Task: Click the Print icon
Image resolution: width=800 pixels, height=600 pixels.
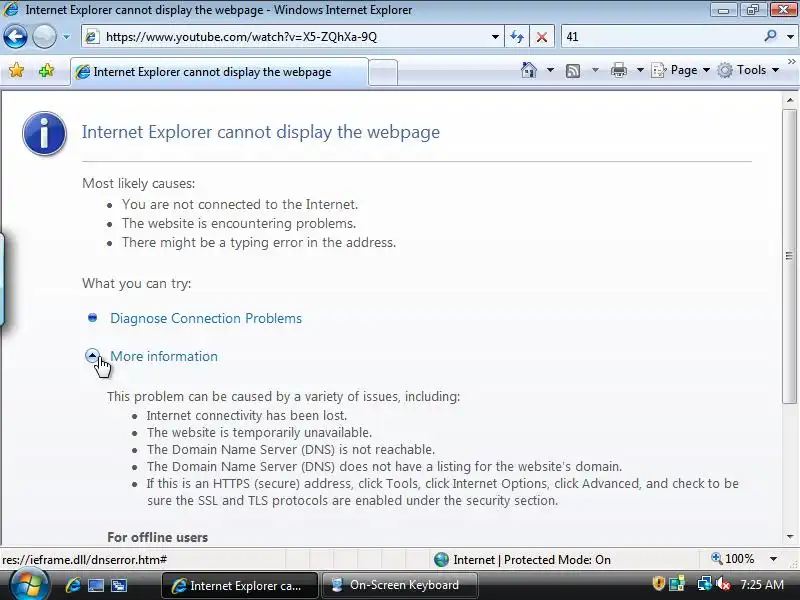Action: 618,70
